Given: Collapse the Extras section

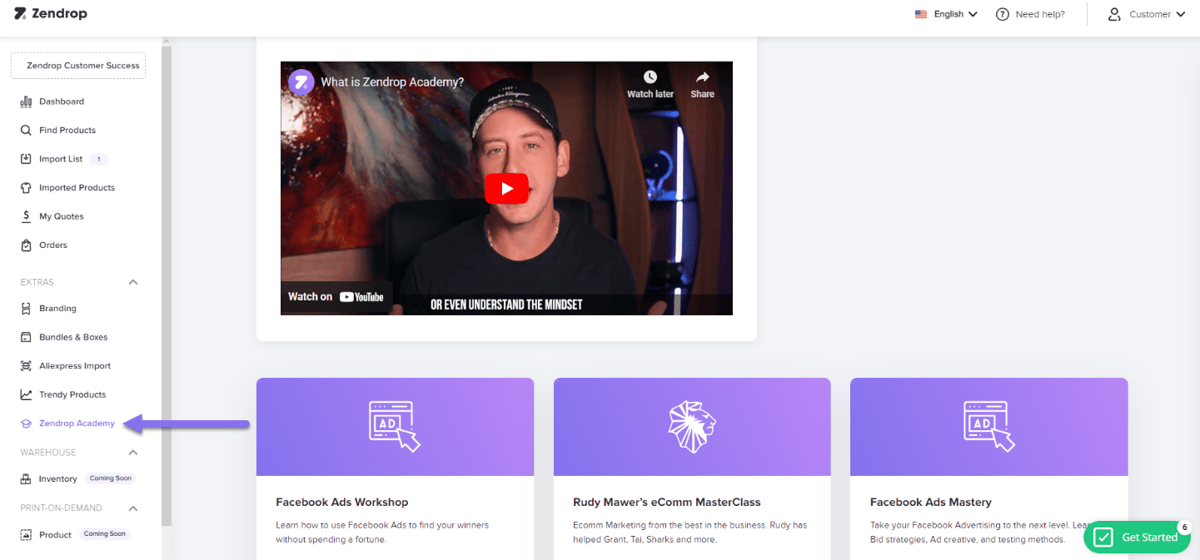Looking at the screenshot, I should pyautogui.click(x=133, y=282).
